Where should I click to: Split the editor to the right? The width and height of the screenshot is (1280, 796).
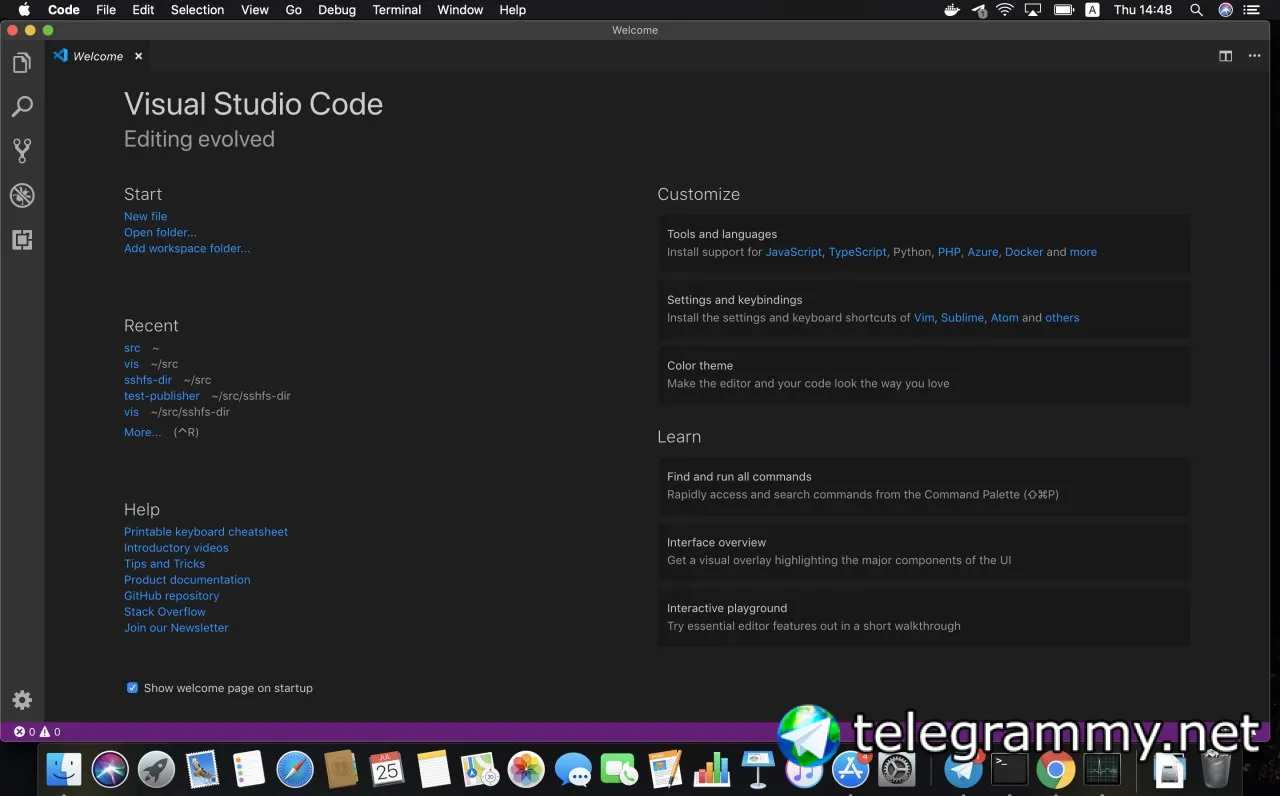point(1225,56)
